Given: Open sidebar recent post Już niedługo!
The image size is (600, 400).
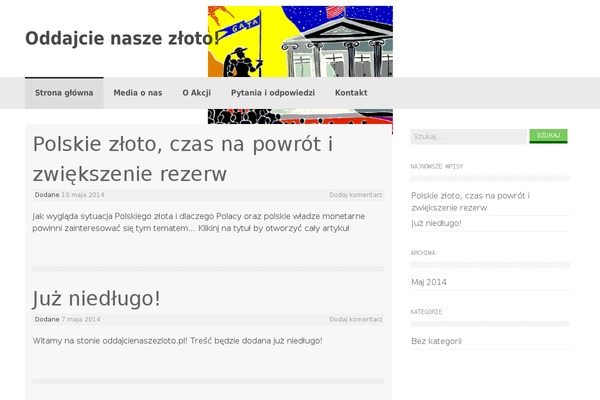Looking at the screenshot, I should pos(436,223).
